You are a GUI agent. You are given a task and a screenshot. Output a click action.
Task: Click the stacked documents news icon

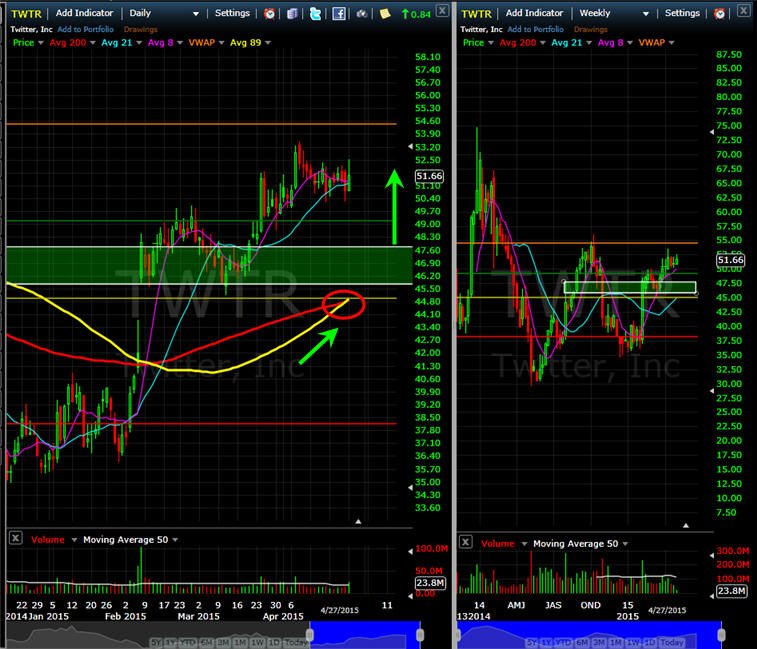click(292, 14)
